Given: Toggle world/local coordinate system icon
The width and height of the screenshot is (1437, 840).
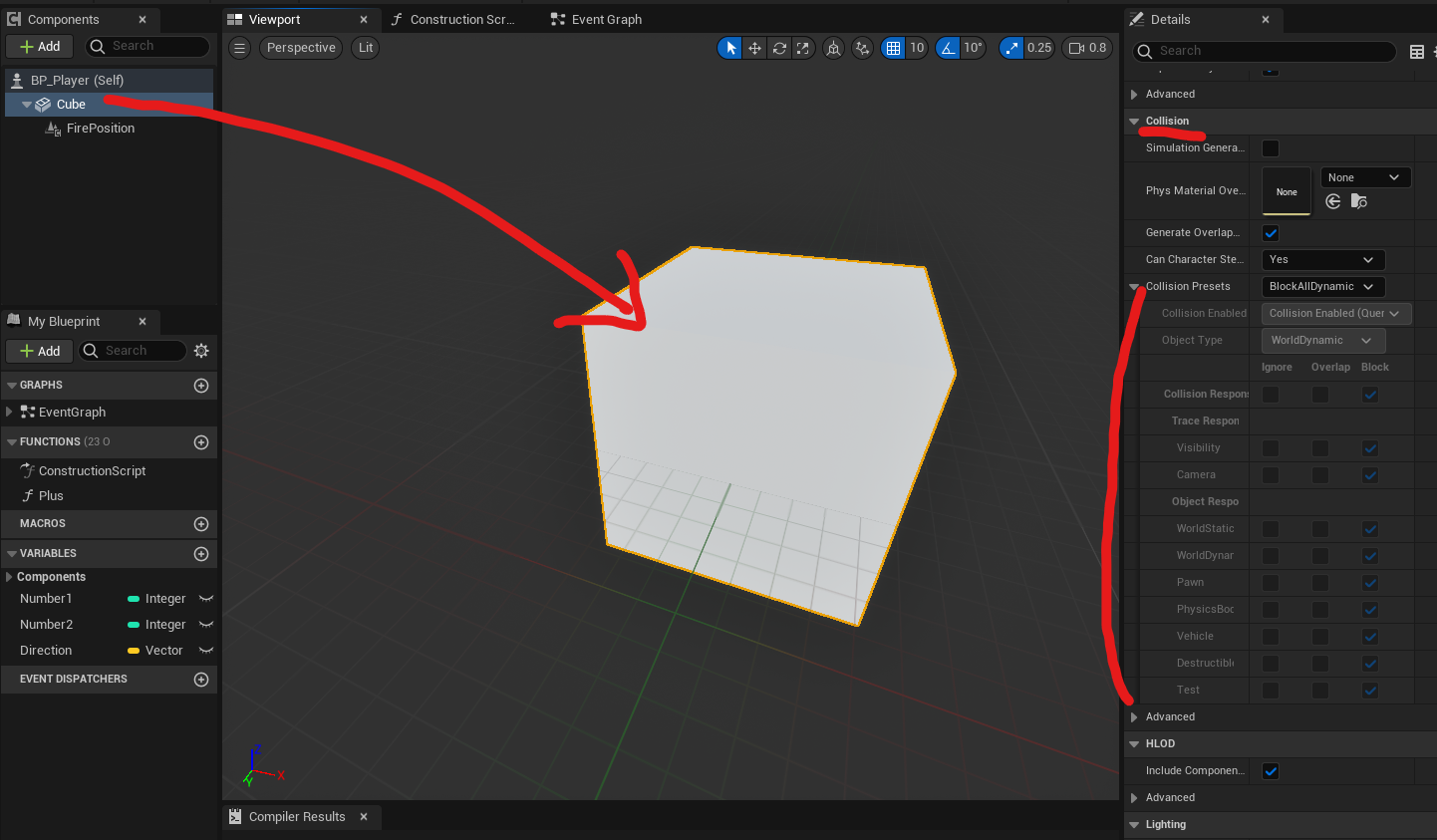Looking at the screenshot, I should coord(833,48).
